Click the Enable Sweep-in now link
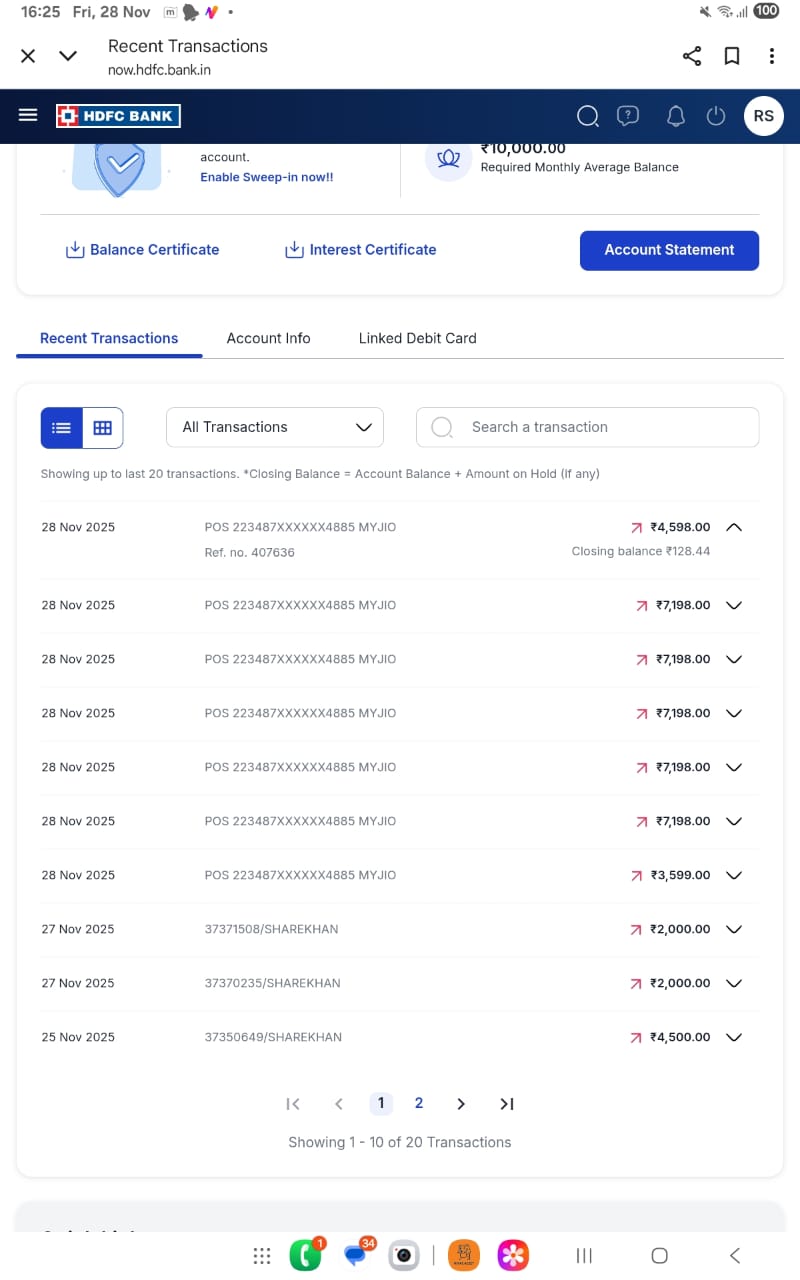The width and height of the screenshot is (800, 1280). click(267, 177)
